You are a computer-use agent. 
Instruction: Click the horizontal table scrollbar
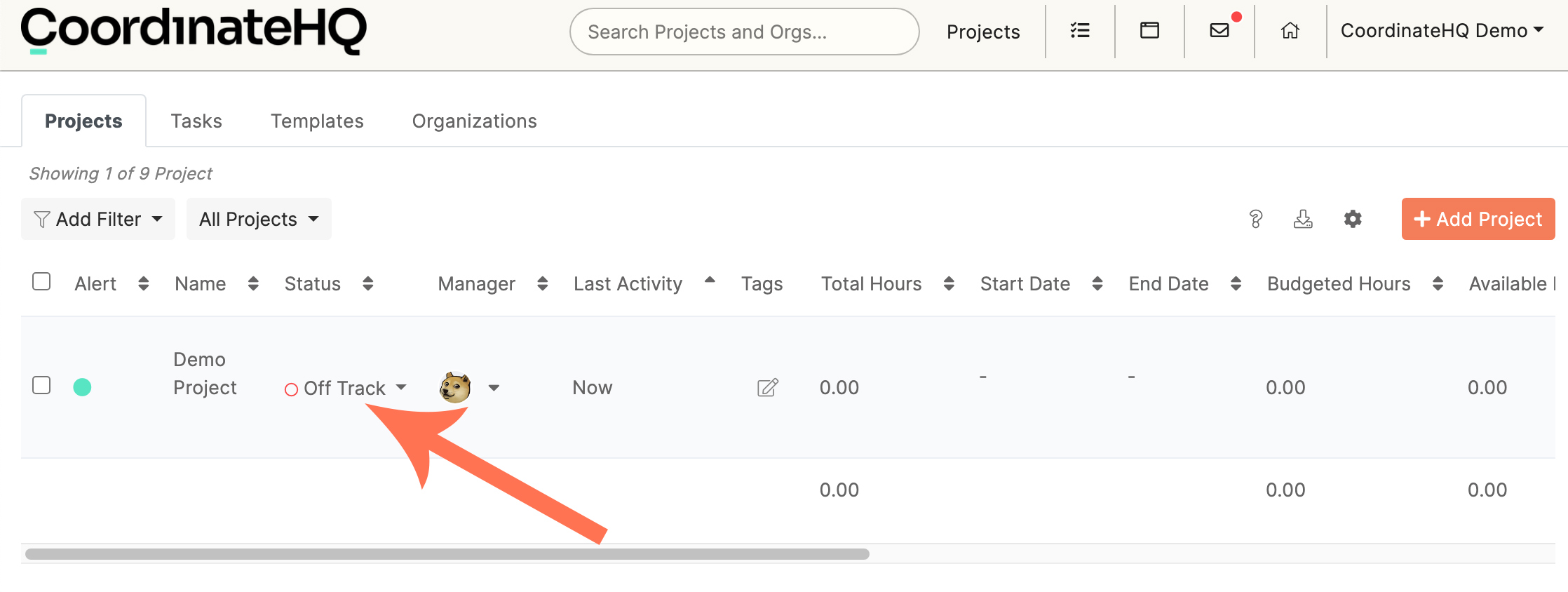coord(447,554)
